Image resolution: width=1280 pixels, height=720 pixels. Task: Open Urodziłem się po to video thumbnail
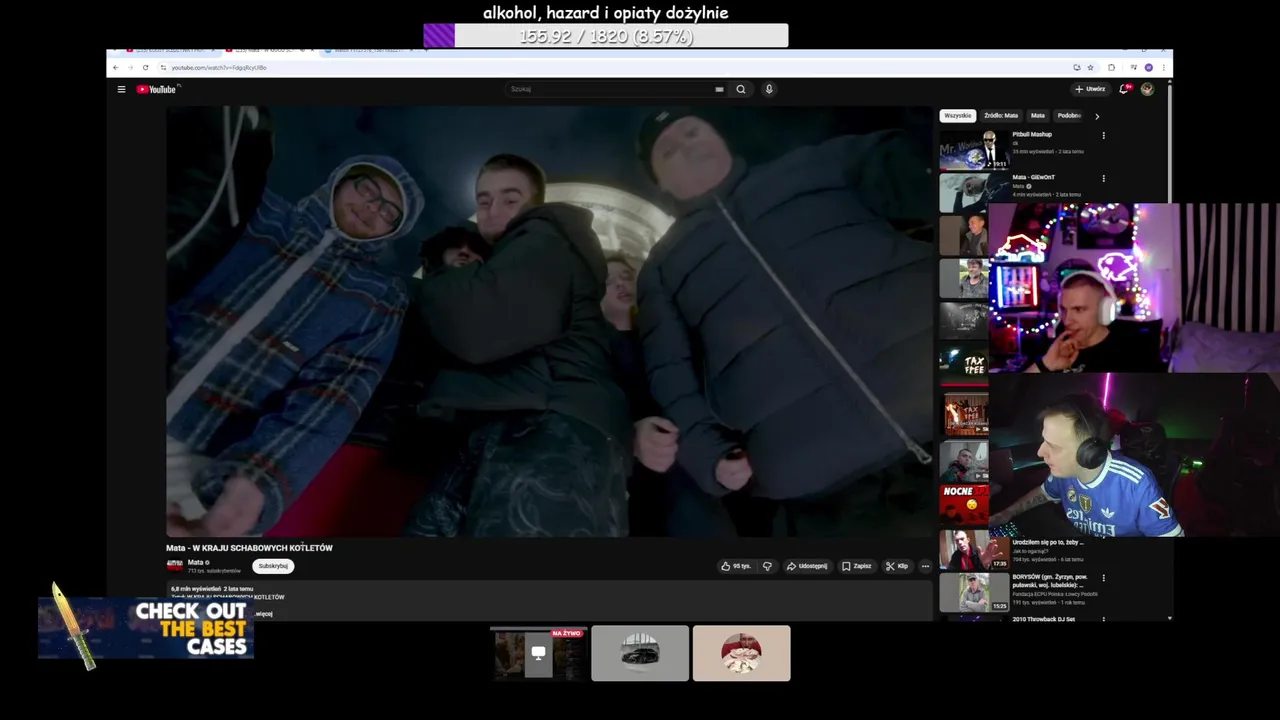pos(974,549)
